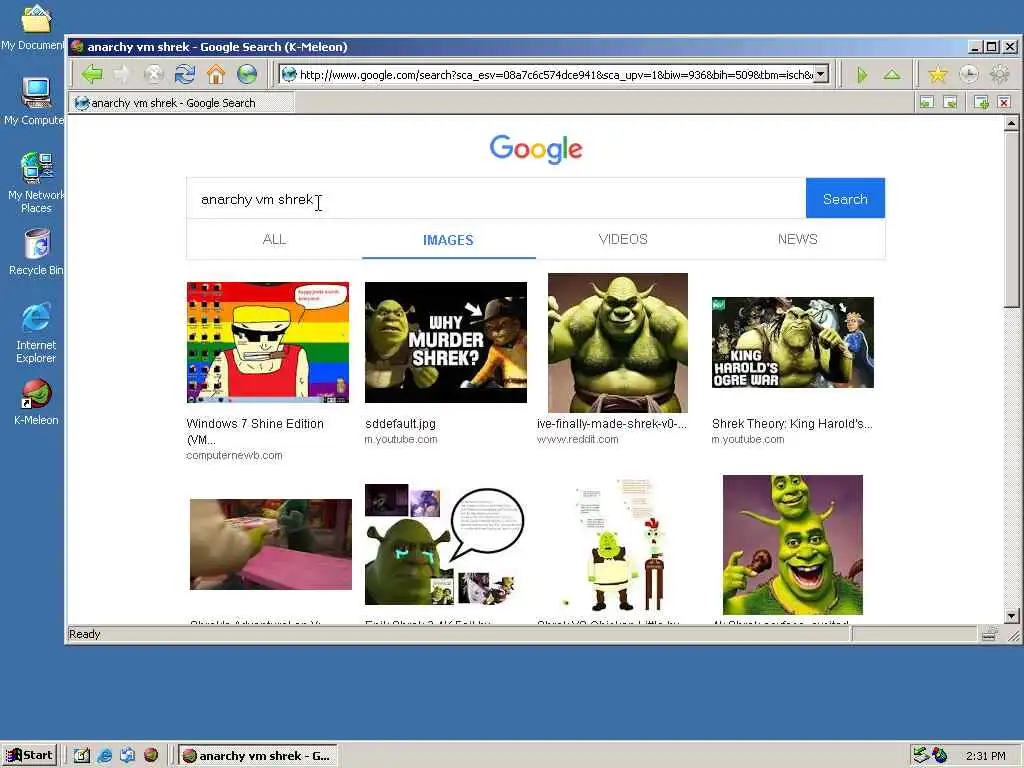Click the Google logo
This screenshot has height=768, width=1024.
coord(536,149)
